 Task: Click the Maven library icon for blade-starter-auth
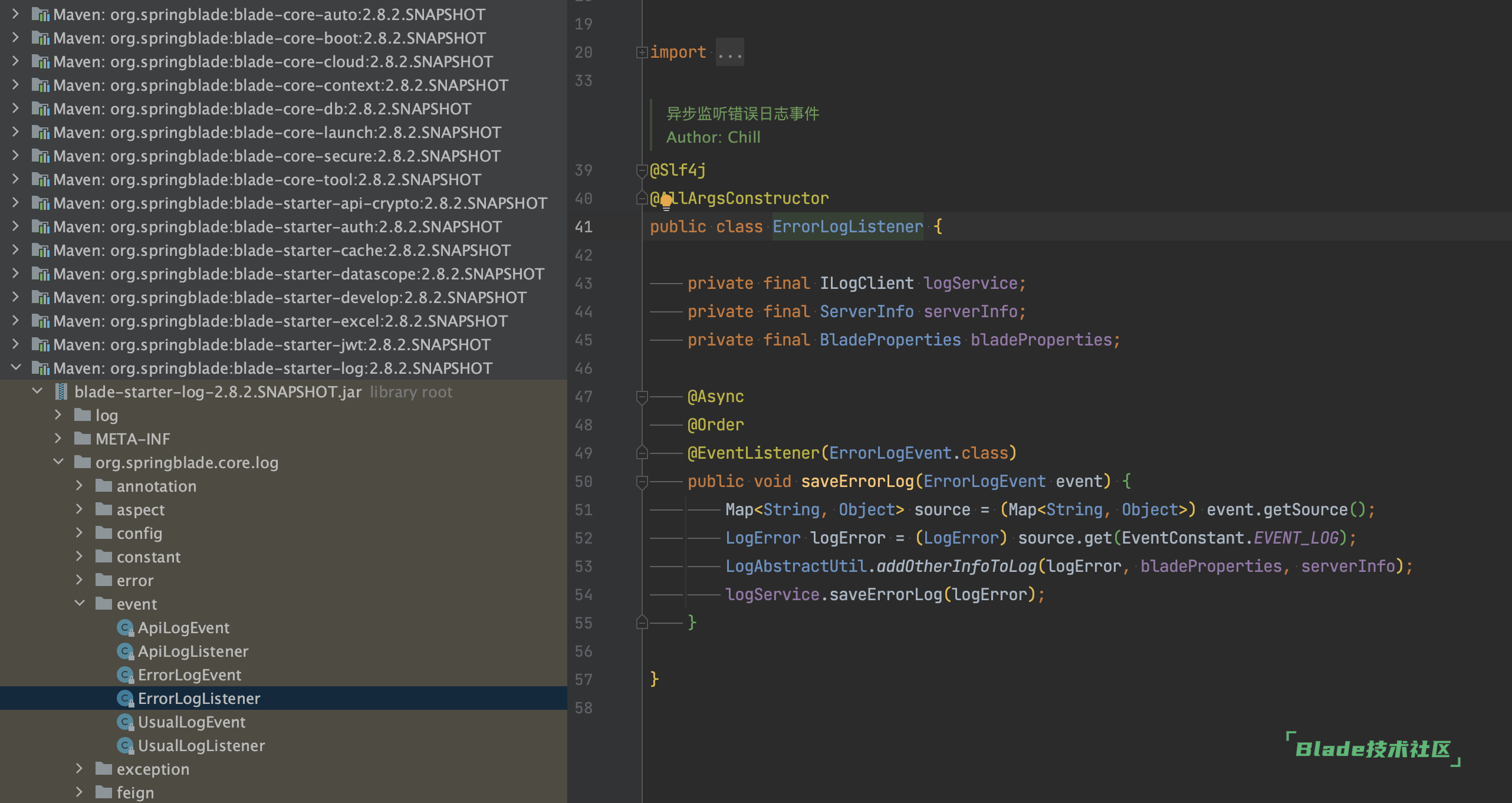point(40,226)
